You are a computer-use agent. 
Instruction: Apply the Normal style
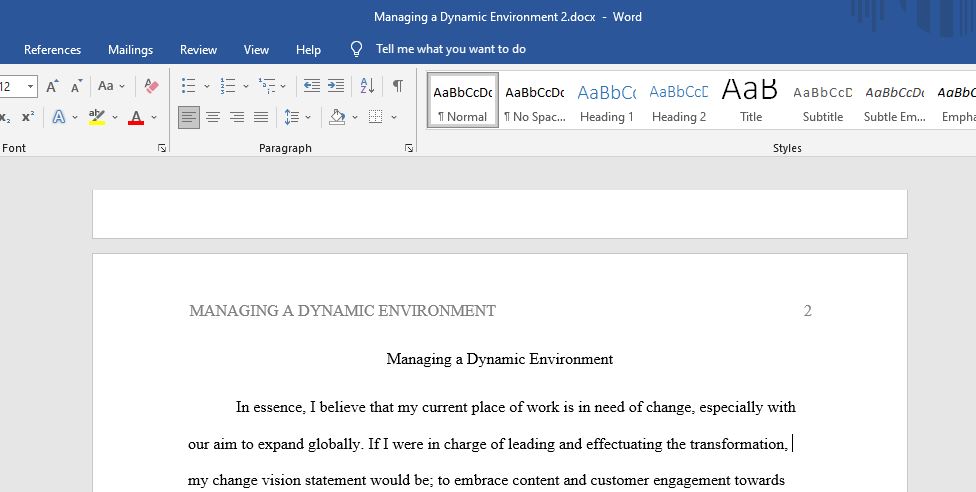point(462,101)
